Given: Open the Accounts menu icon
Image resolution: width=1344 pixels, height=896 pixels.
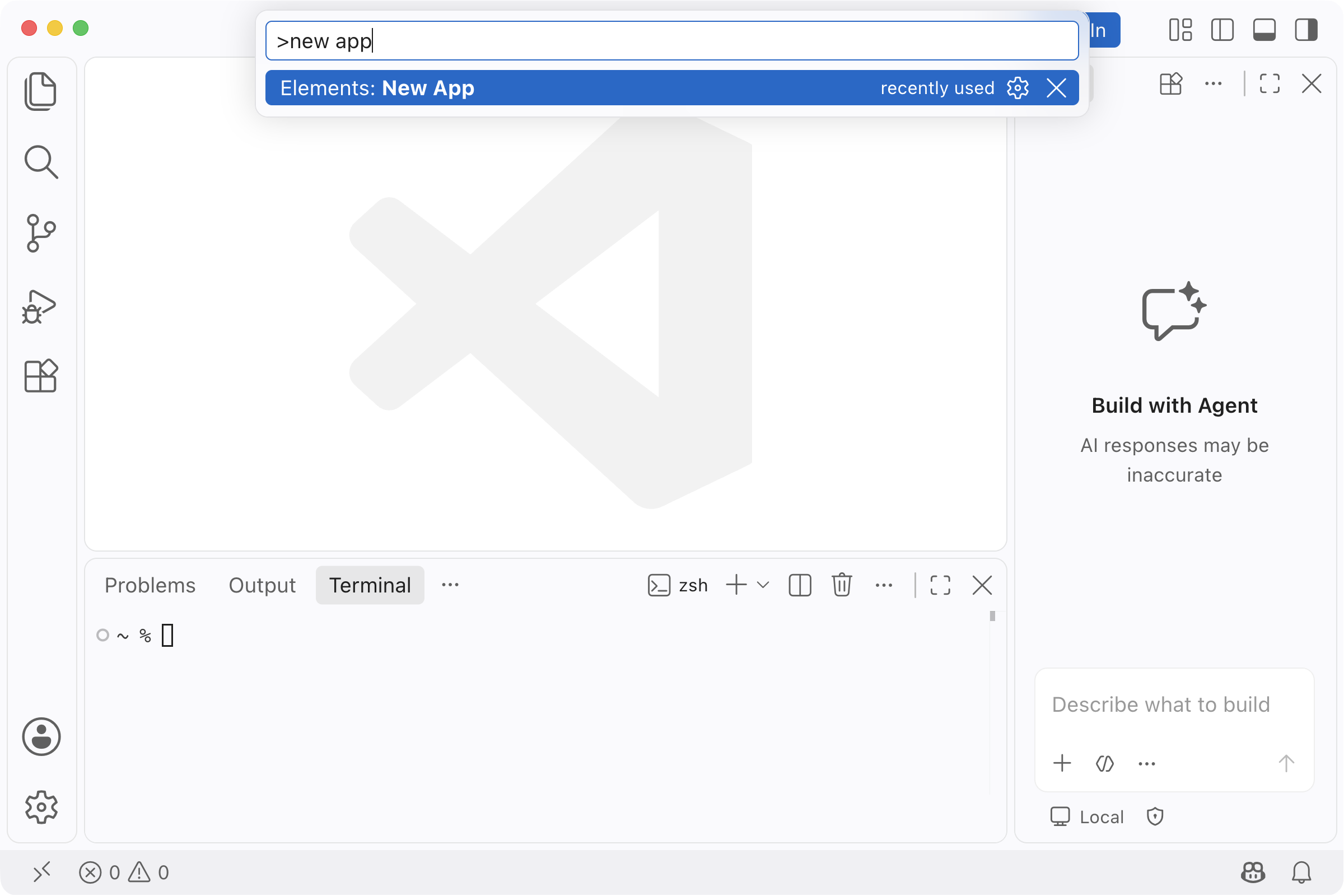Looking at the screenshot, I should (x=41, y=736).
